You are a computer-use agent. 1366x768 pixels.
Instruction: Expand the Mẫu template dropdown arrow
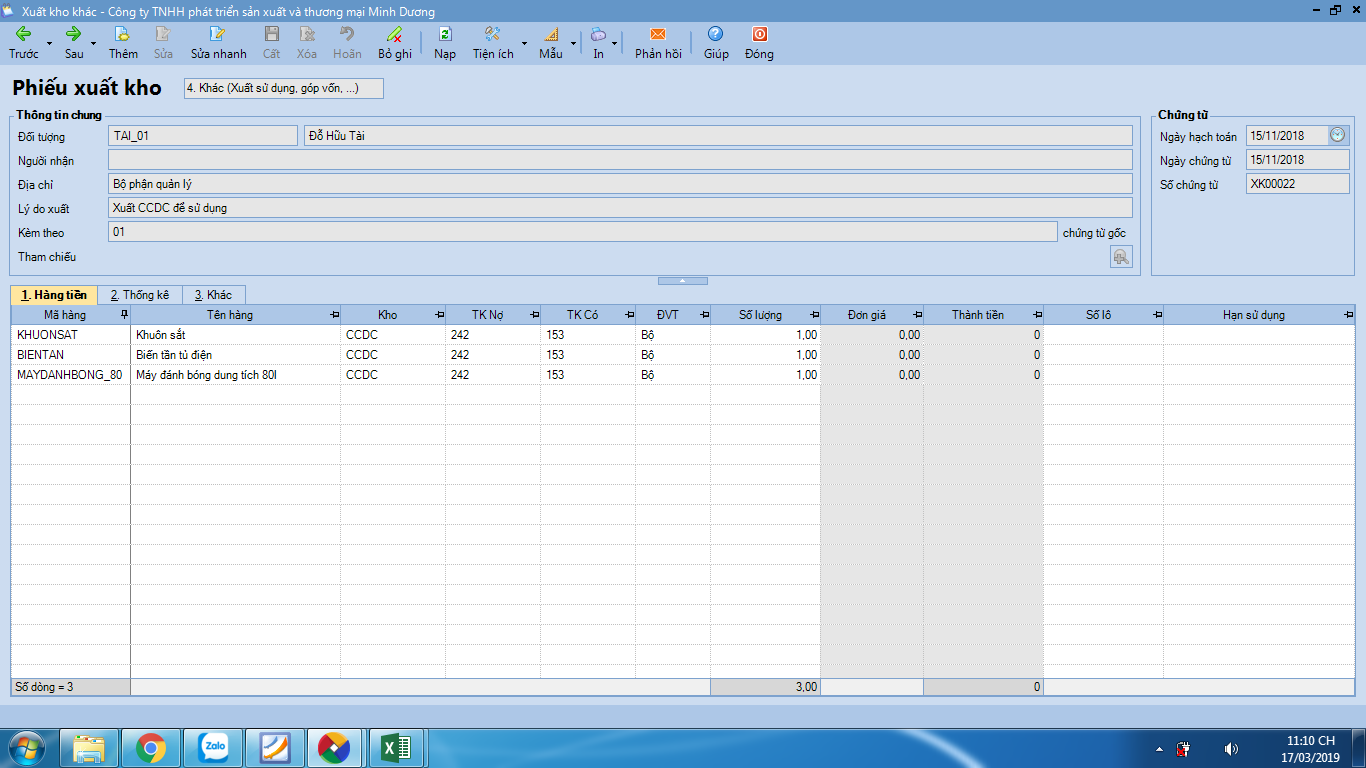tap(573, 44)
